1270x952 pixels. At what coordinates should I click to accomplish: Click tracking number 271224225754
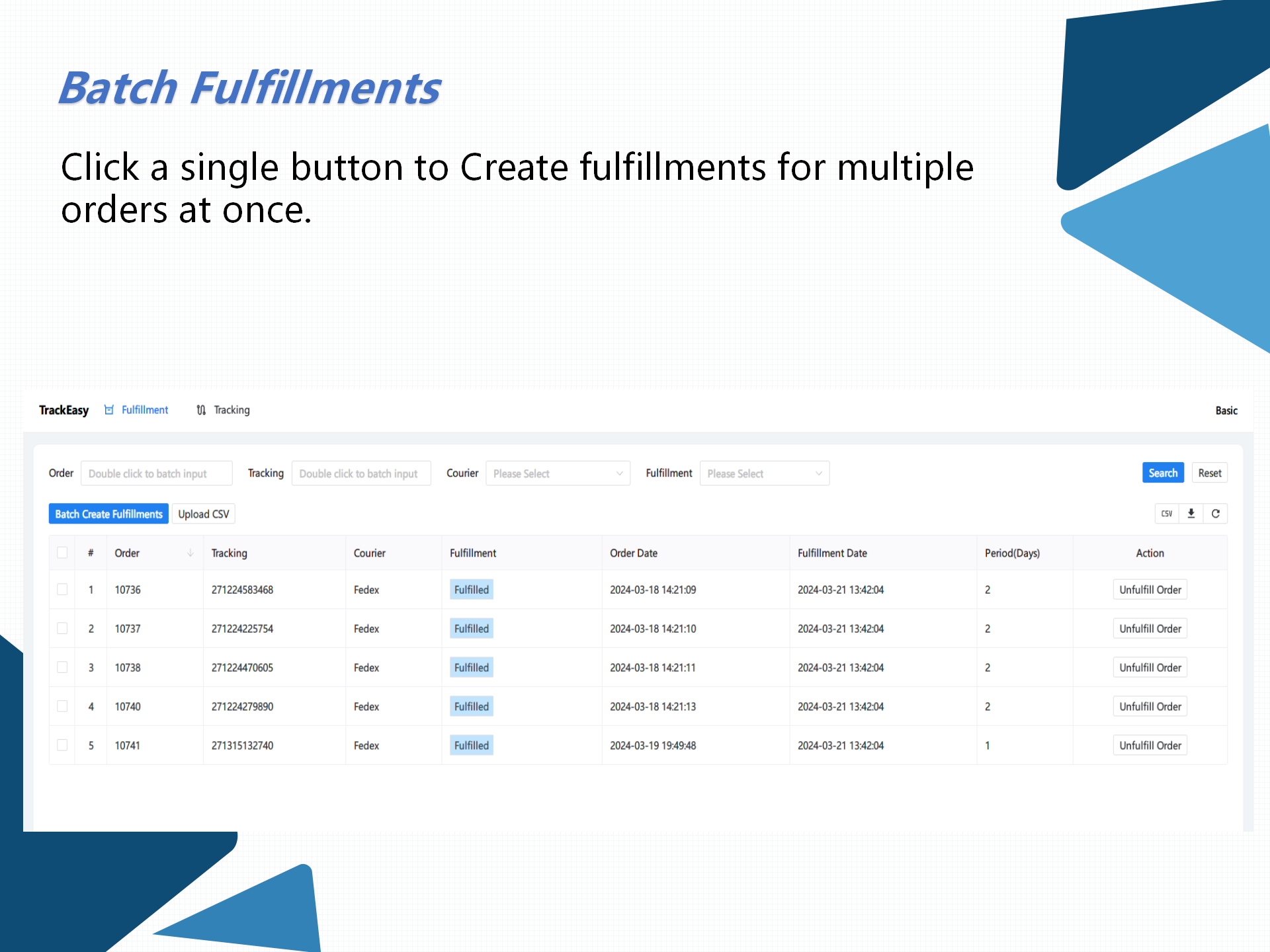[x=242, y=629]
